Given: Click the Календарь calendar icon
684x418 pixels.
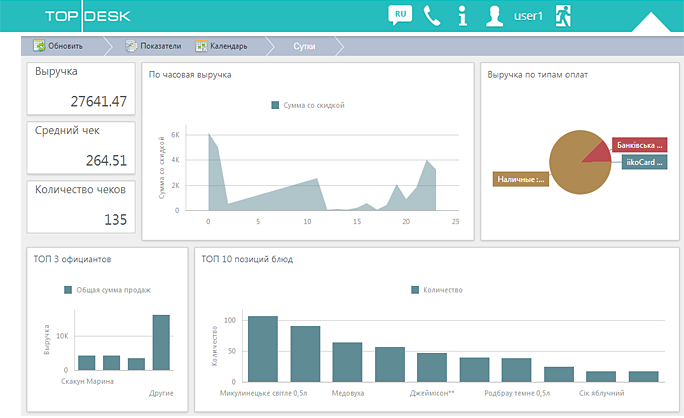Looking at the screenshot, I should pos(201,46).
